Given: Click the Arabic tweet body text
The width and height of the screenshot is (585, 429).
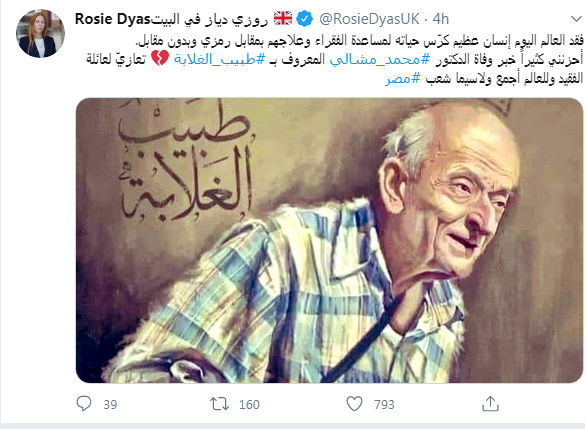Looking at the screenshot, I should tap(334, 59).
